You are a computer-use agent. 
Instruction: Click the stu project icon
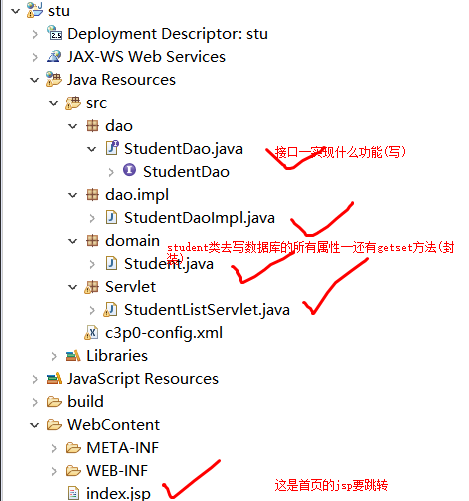[35, 10]
